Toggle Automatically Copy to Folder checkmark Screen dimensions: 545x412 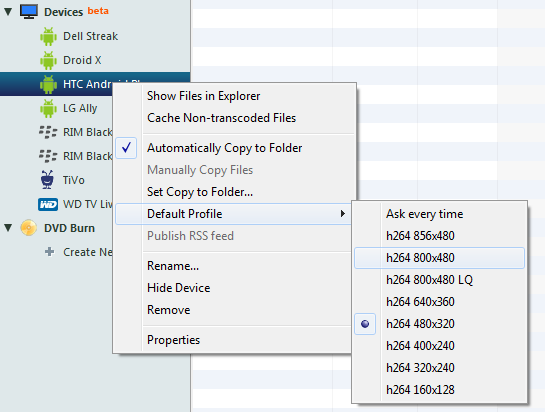tap(126, 148)
